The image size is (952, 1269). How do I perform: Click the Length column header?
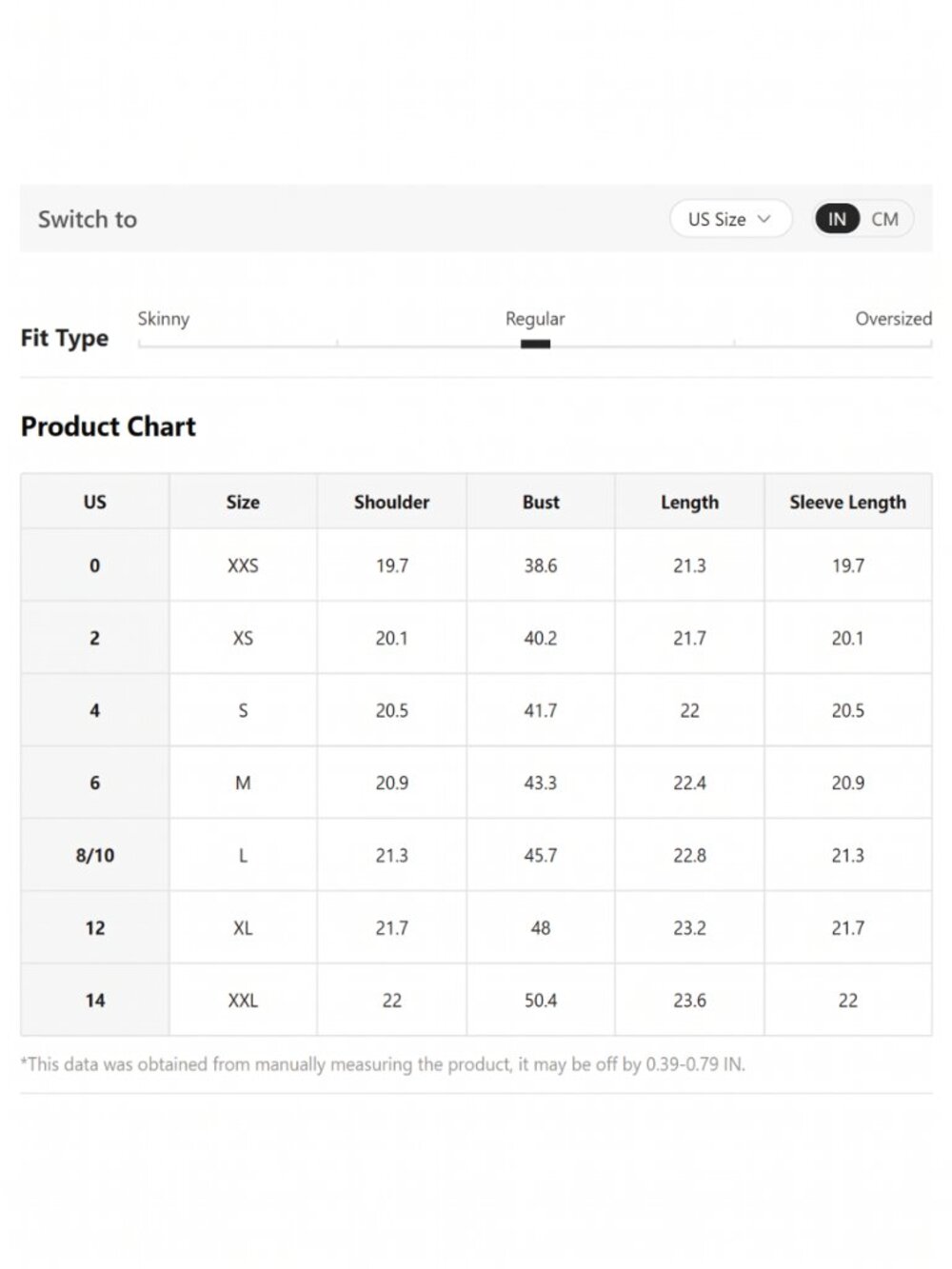pyautogui.click(x=689, y=502)
